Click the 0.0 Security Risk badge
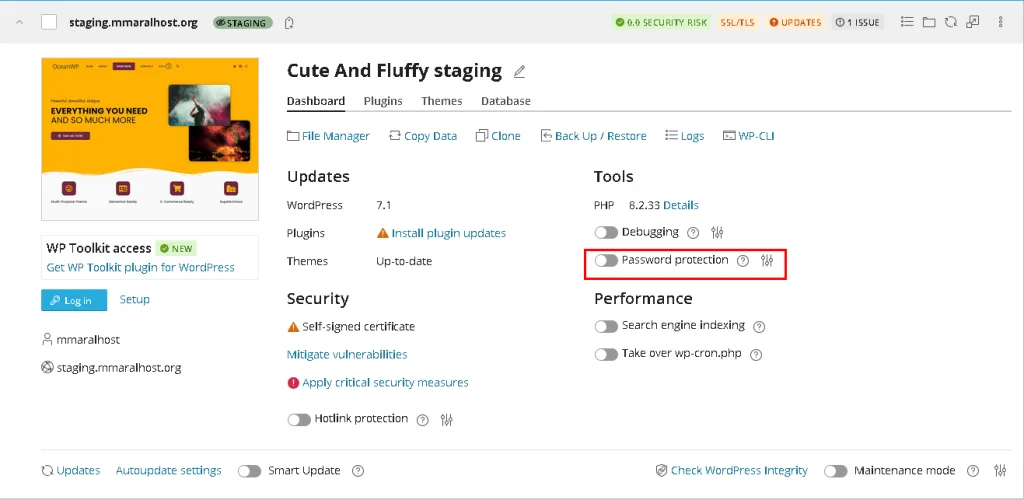Viewport: 1024px width, 500px height. [x=661, y=22]
